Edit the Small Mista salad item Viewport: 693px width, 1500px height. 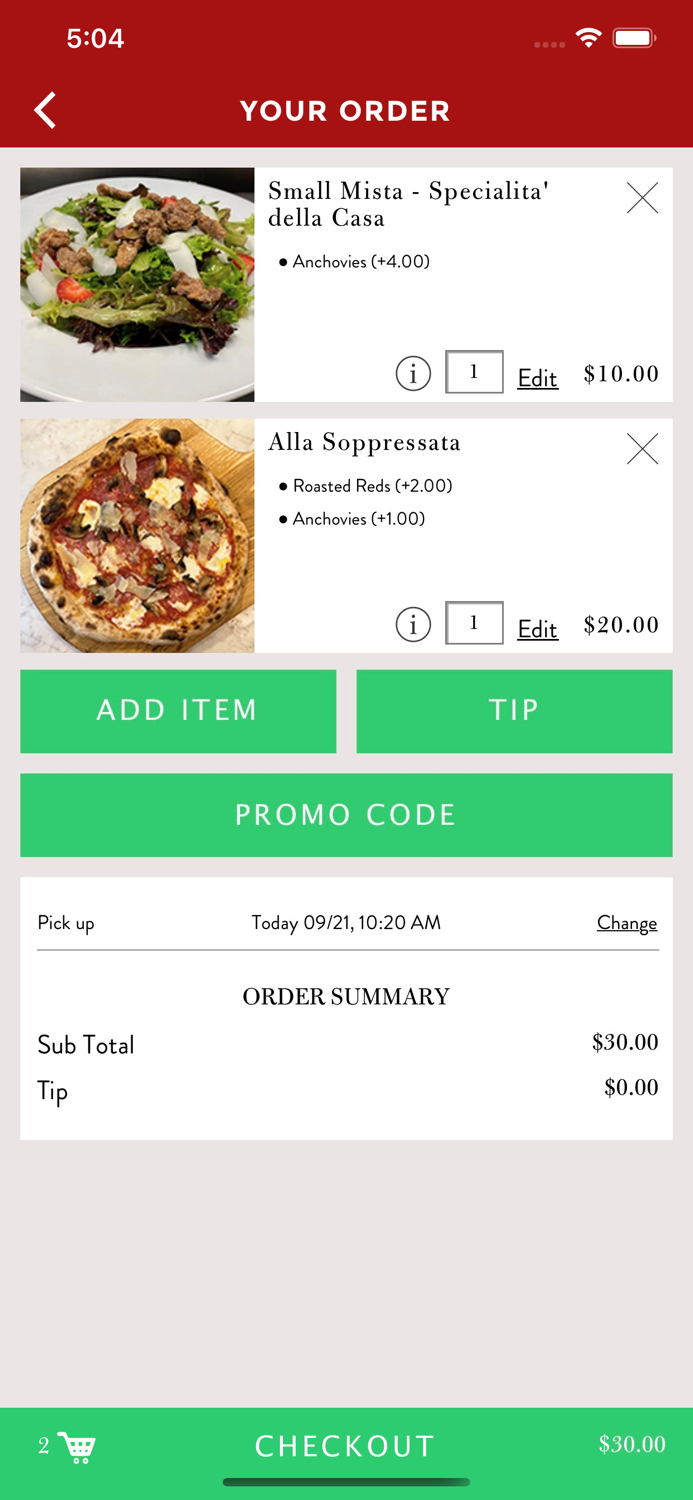pos(537,378)
